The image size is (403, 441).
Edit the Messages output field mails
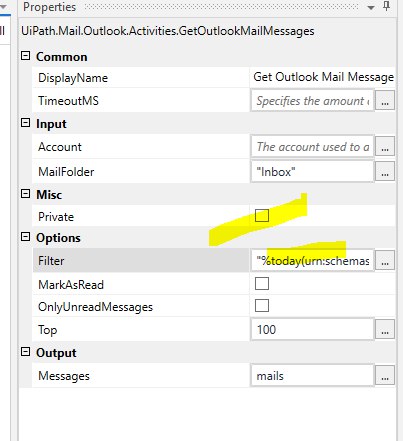coord(312,376)
